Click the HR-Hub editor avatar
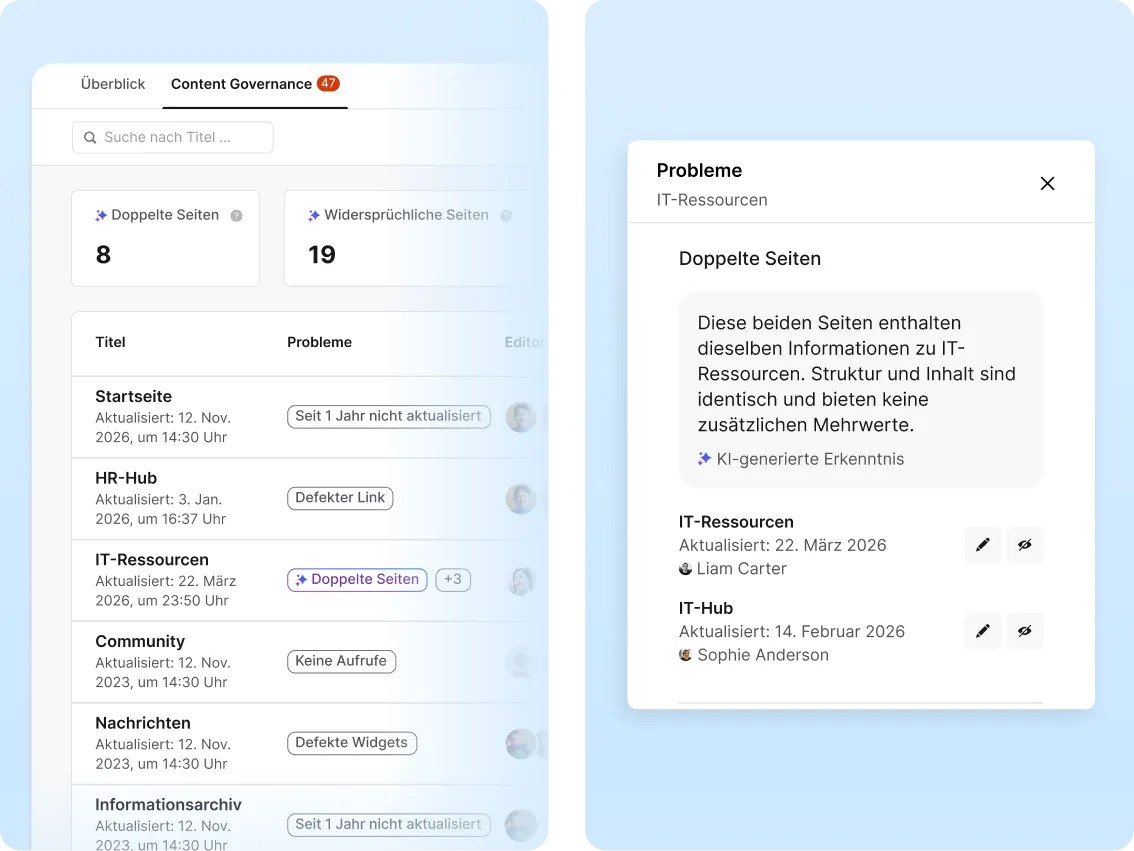The image size is (1134, 851). click(520, 499)
